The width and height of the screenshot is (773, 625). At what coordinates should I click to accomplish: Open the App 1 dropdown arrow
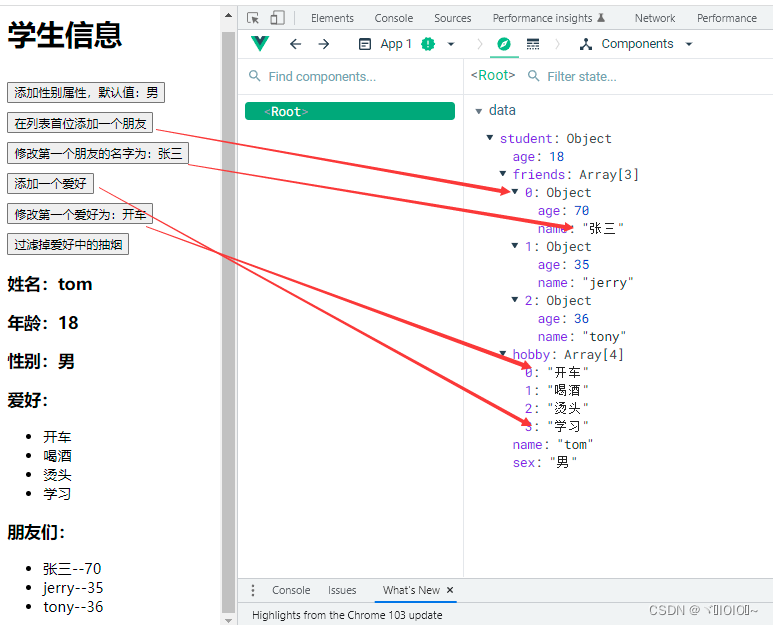451,44
